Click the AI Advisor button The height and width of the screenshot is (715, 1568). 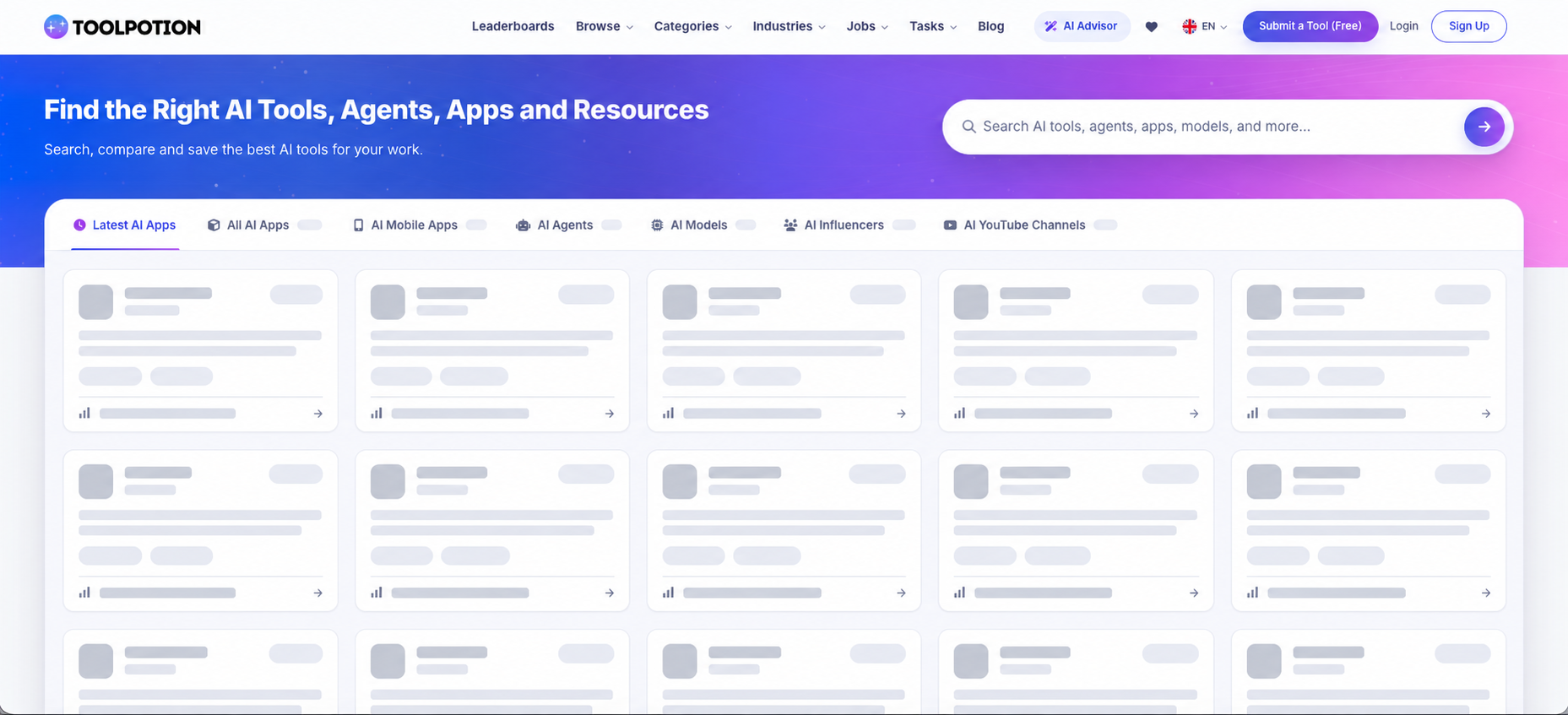click(x=1082, y=26)
